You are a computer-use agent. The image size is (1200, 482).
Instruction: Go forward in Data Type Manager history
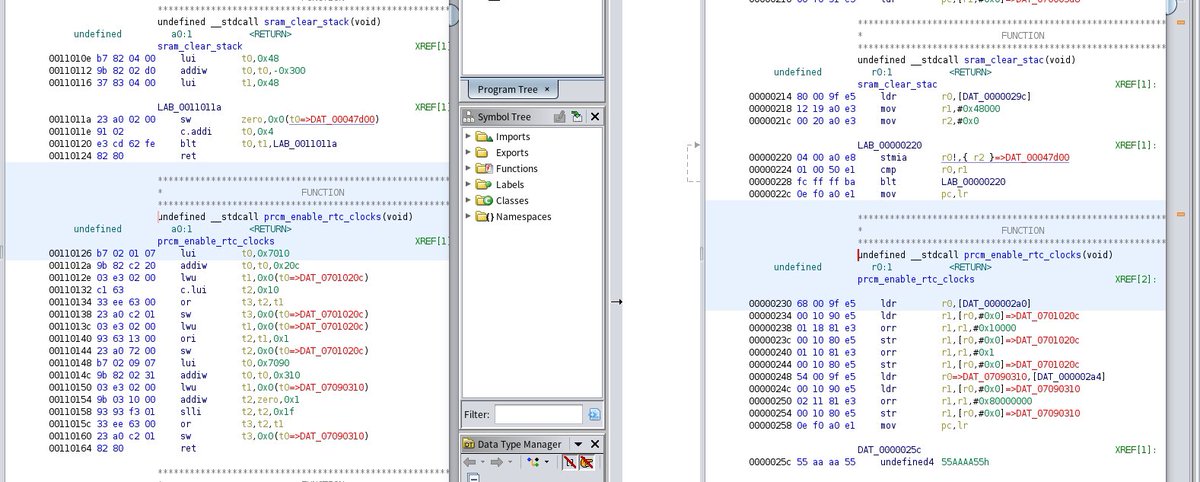coord(496,463)
